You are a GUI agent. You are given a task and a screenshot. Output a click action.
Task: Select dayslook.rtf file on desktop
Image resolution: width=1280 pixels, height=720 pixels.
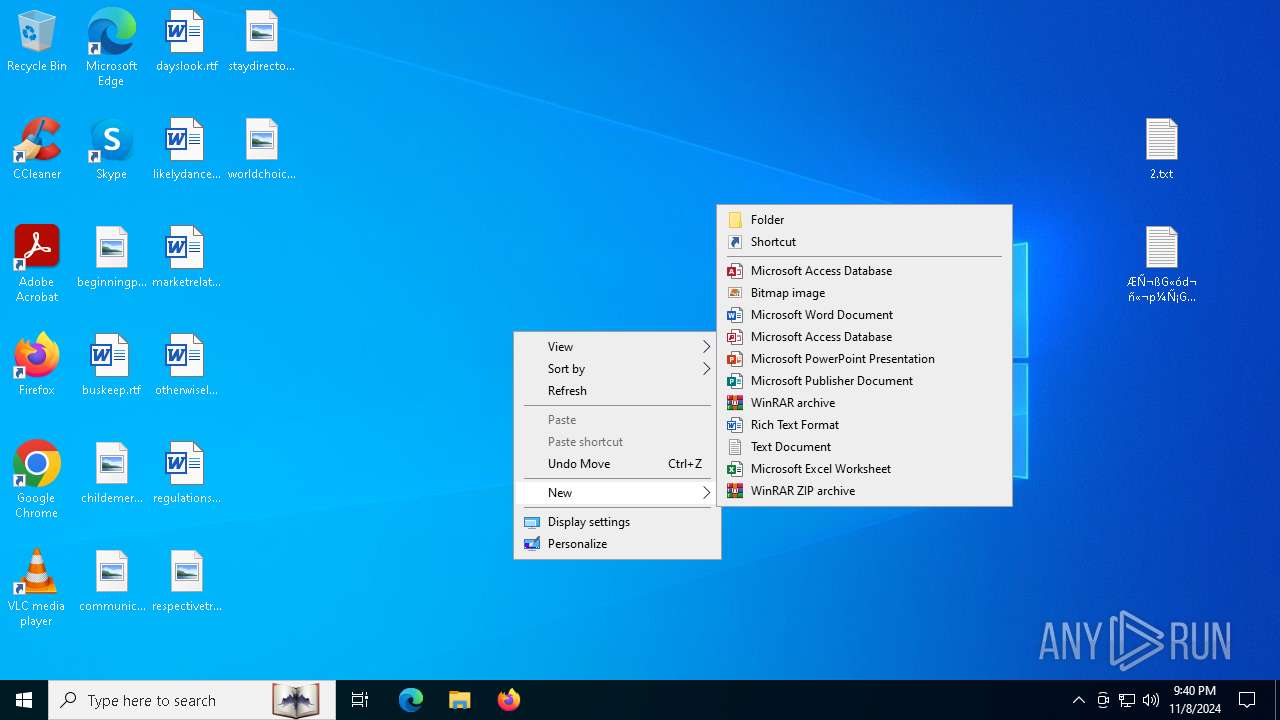186,42
